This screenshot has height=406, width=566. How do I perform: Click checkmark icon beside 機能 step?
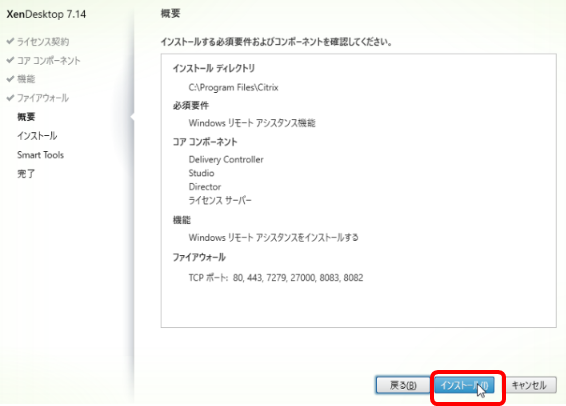click(10, 79)
